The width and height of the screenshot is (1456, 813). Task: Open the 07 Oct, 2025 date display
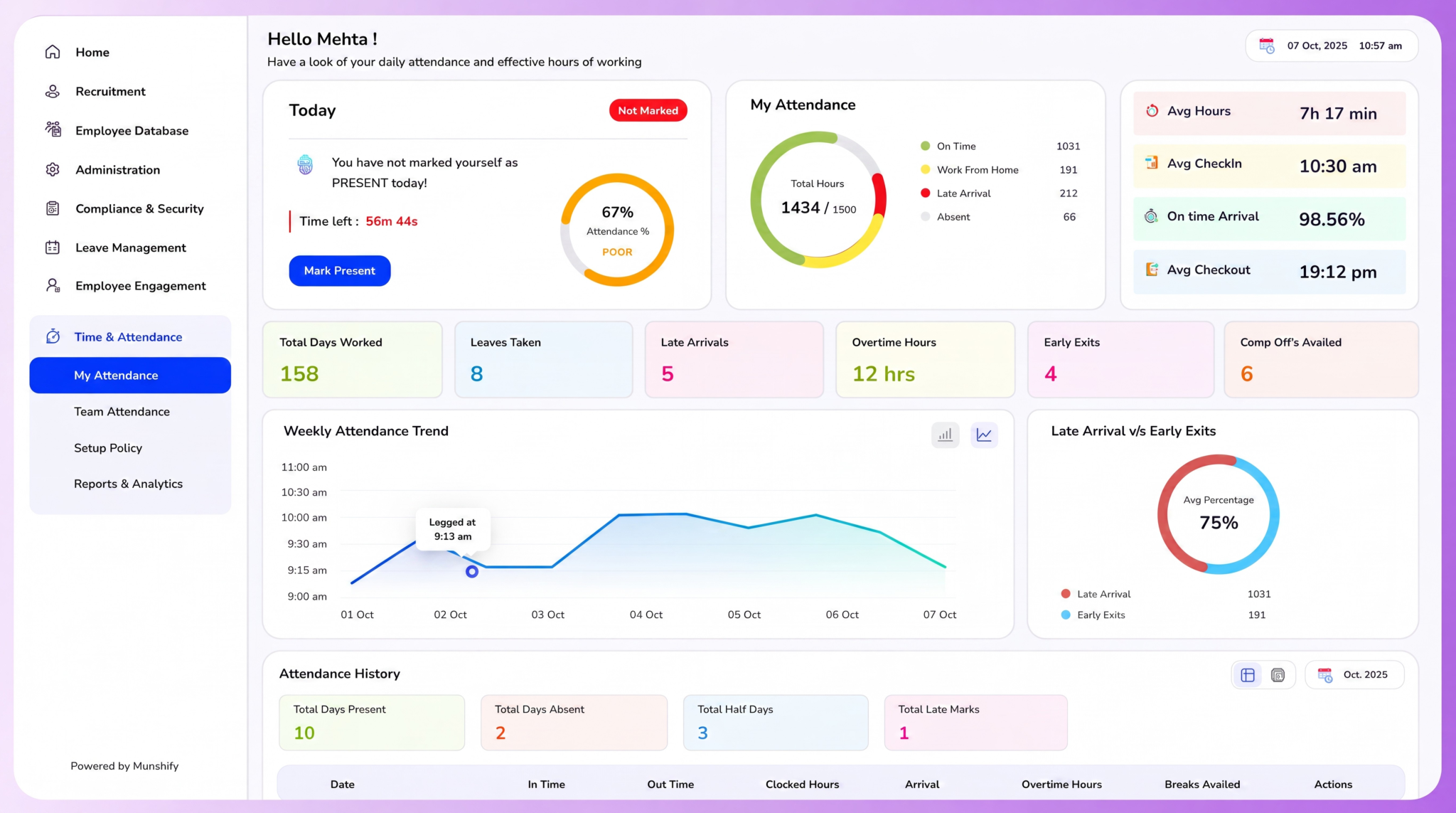click(1332, 46)
